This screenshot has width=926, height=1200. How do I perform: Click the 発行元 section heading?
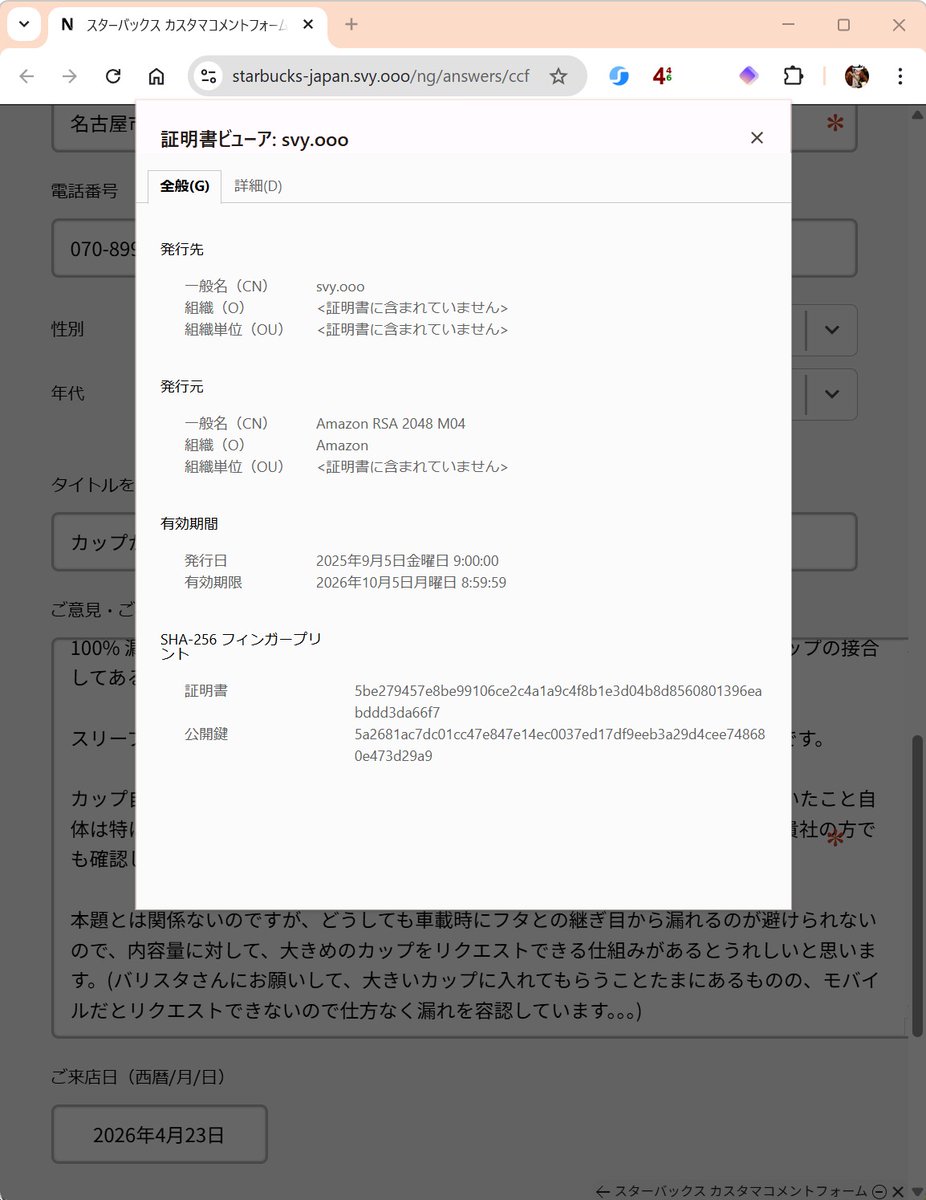tap(182, 386)
